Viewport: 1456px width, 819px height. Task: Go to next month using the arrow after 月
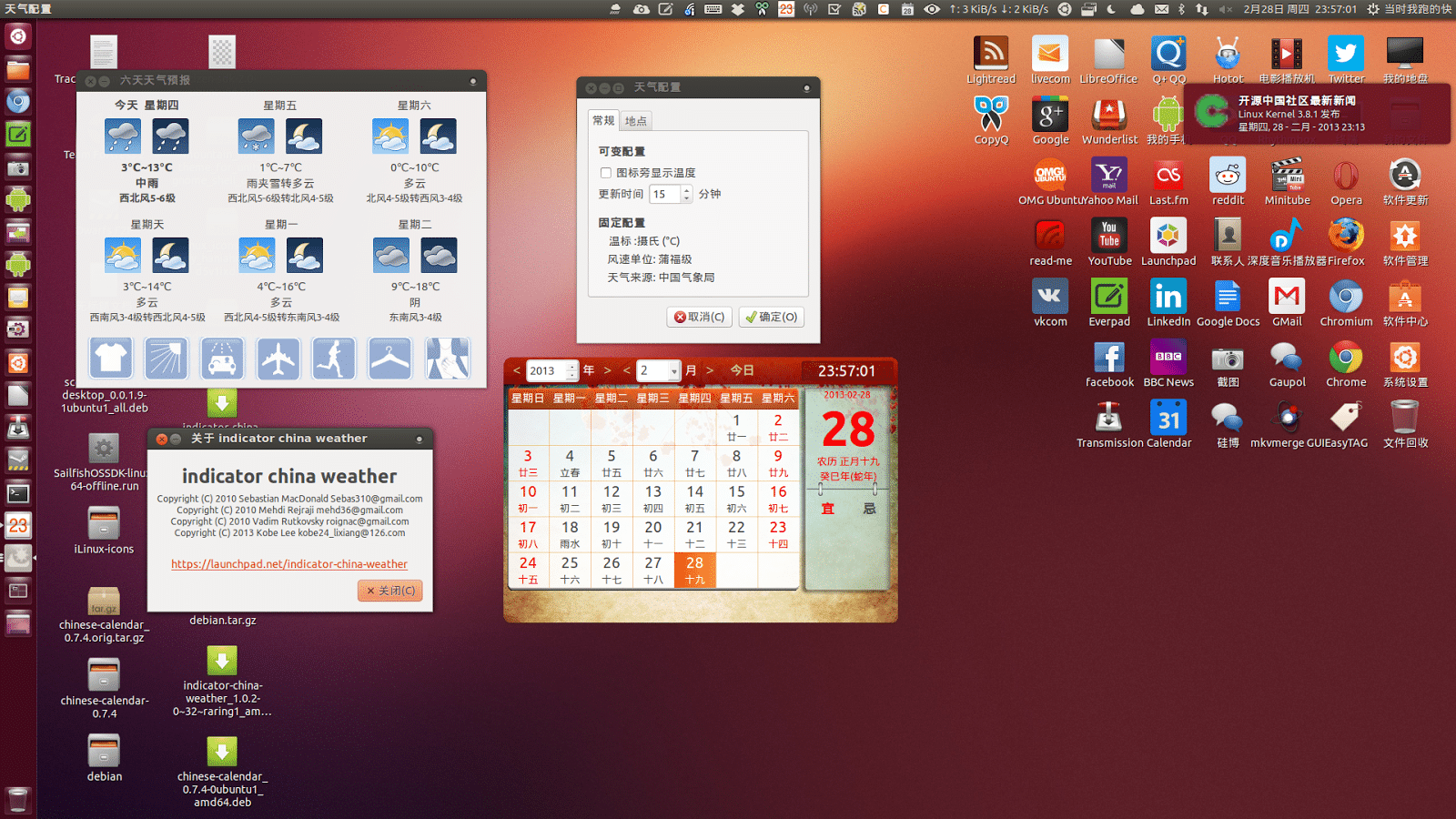pos(710,370)
